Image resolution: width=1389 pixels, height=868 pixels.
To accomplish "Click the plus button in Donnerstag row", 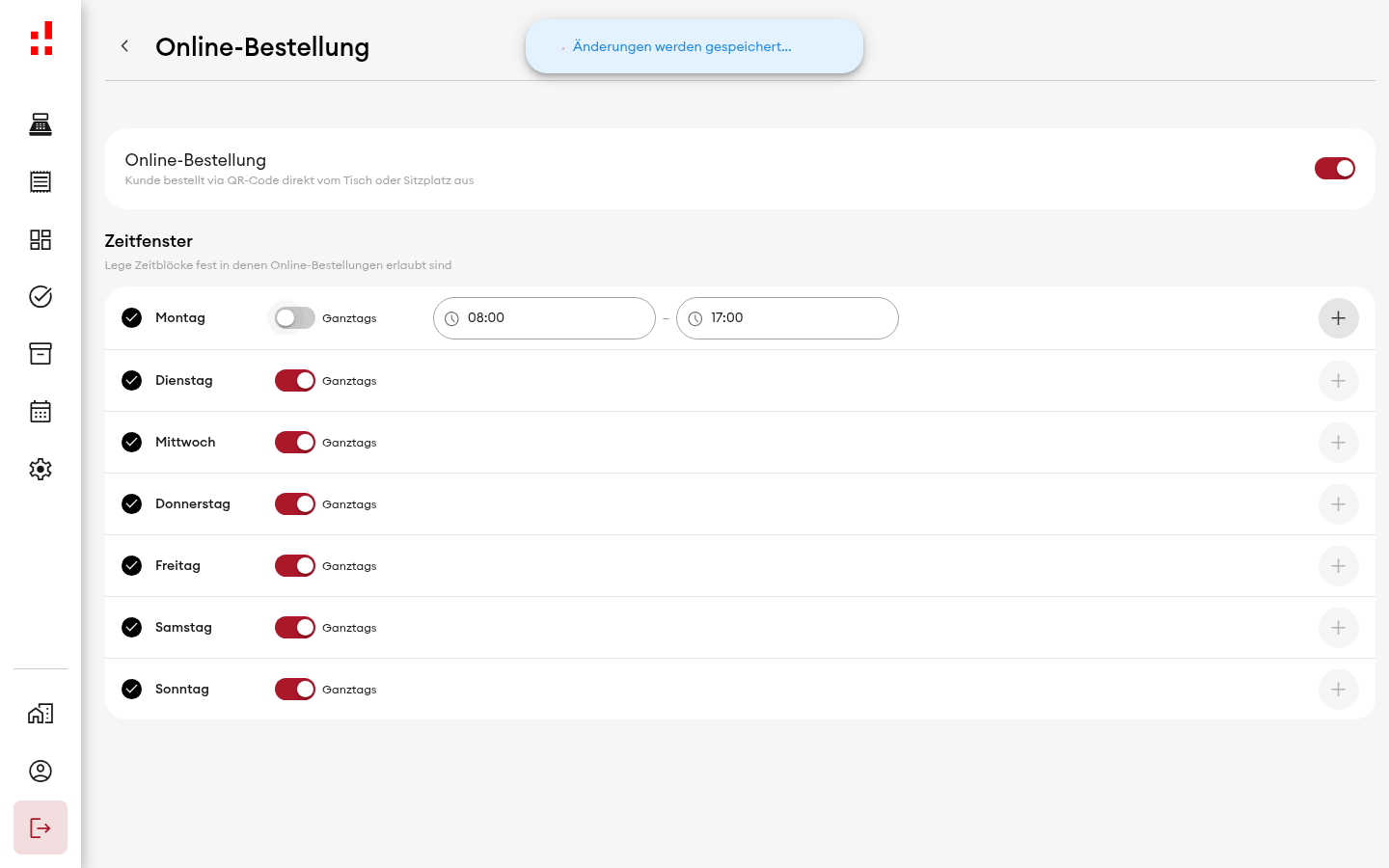I will (1338, 504).
